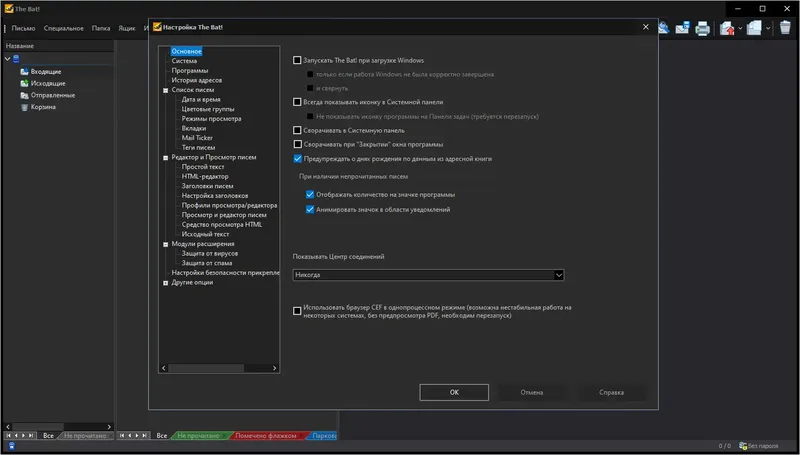Open dropdown arrow beside blank pages icon
The image size is (800, 455).
[768, 29]
